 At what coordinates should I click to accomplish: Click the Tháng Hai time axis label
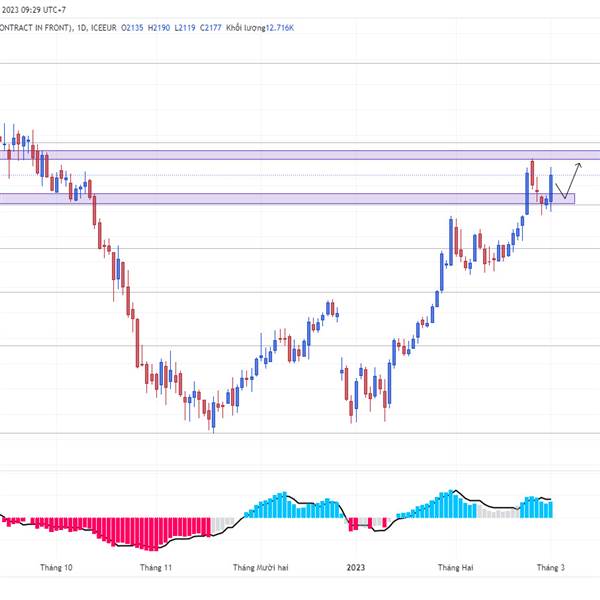click(x=455, y=567)
